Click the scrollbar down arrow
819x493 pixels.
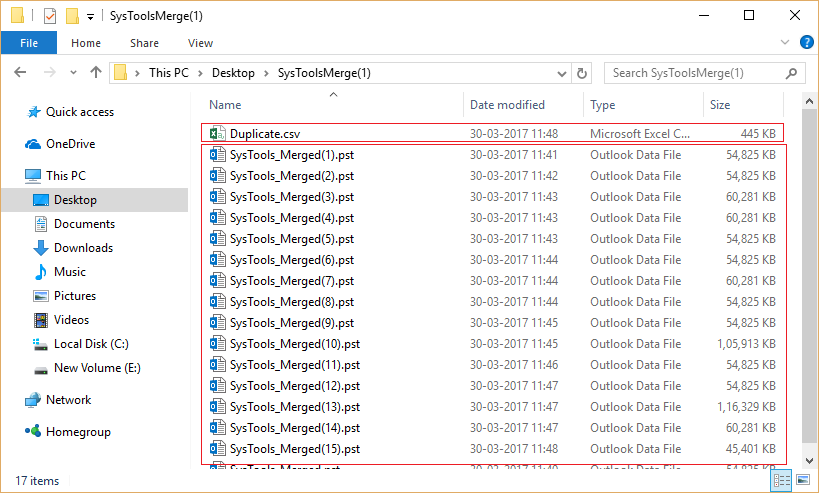coord(809,461)
